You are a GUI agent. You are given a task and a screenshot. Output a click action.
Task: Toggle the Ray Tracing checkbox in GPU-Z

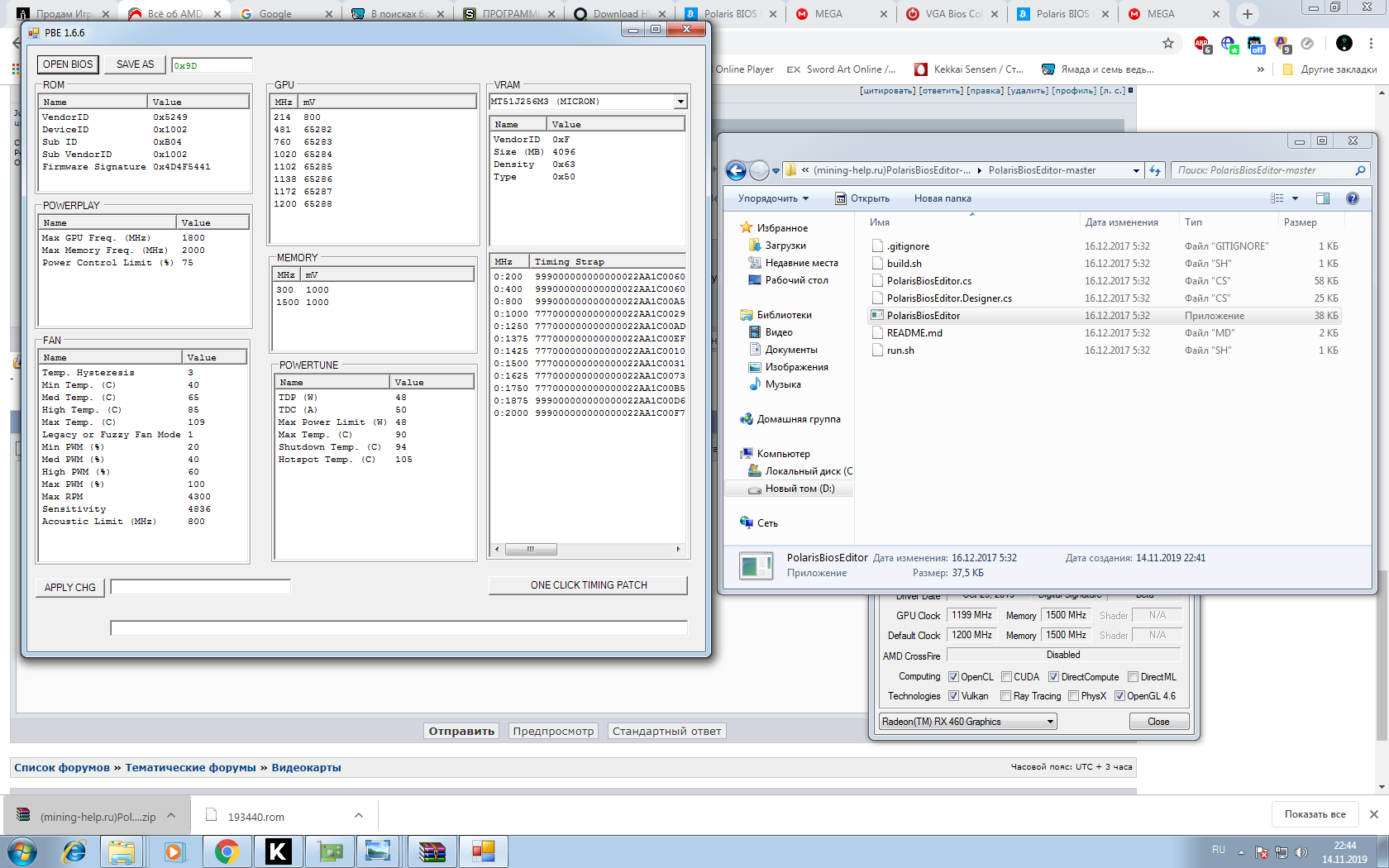(x=1005, y=696)
